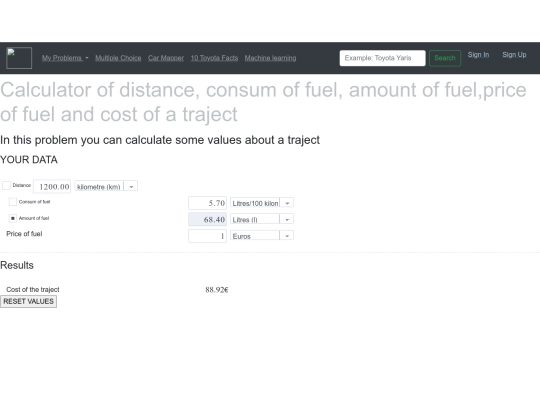Image resolution: width=540 pixels, height=405 pixels.
Task: Check the Consum of fuel checkbox
Action: pyautogui.click(x=13, y=202)
